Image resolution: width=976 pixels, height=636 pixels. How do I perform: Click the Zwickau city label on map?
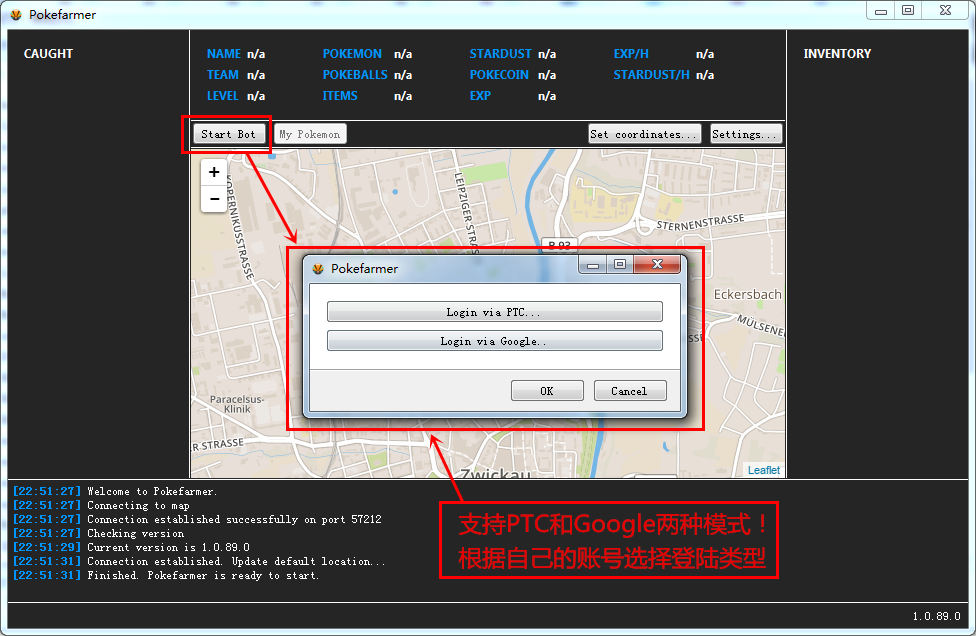click(493, 475)
